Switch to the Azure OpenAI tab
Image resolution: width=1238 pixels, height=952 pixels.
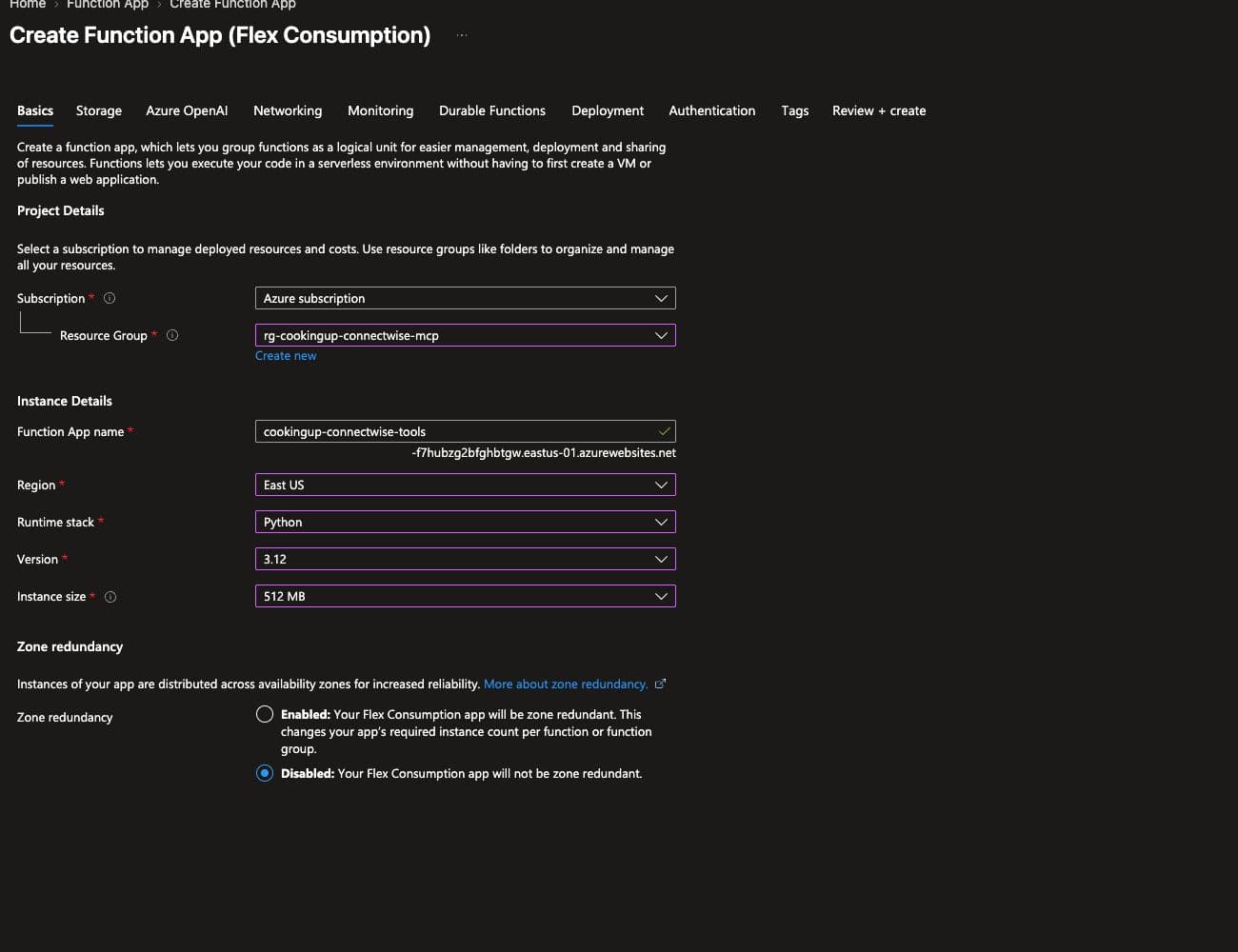point(187,110)
